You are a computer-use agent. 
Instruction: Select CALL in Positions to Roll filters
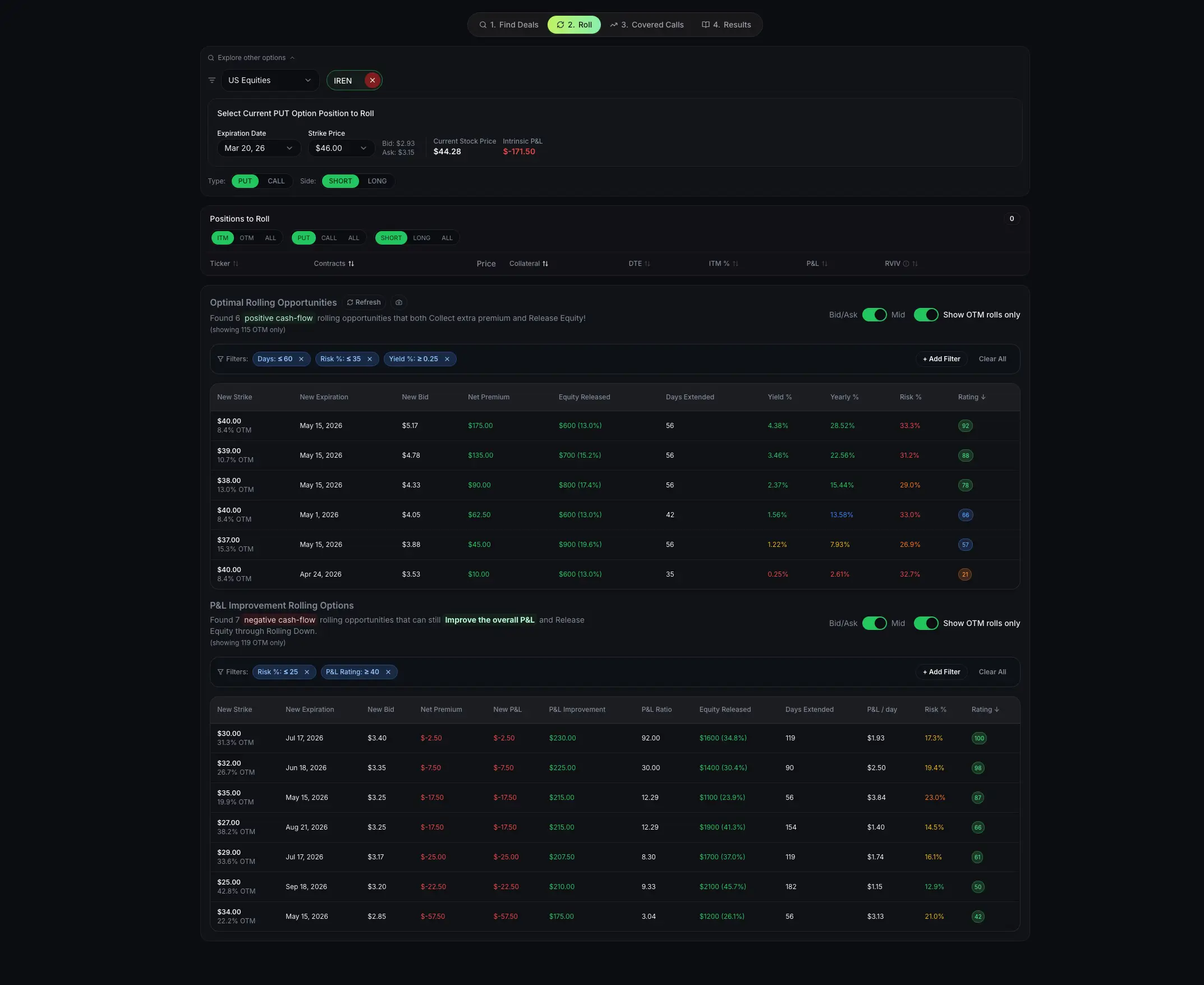(x=329, y=238)
